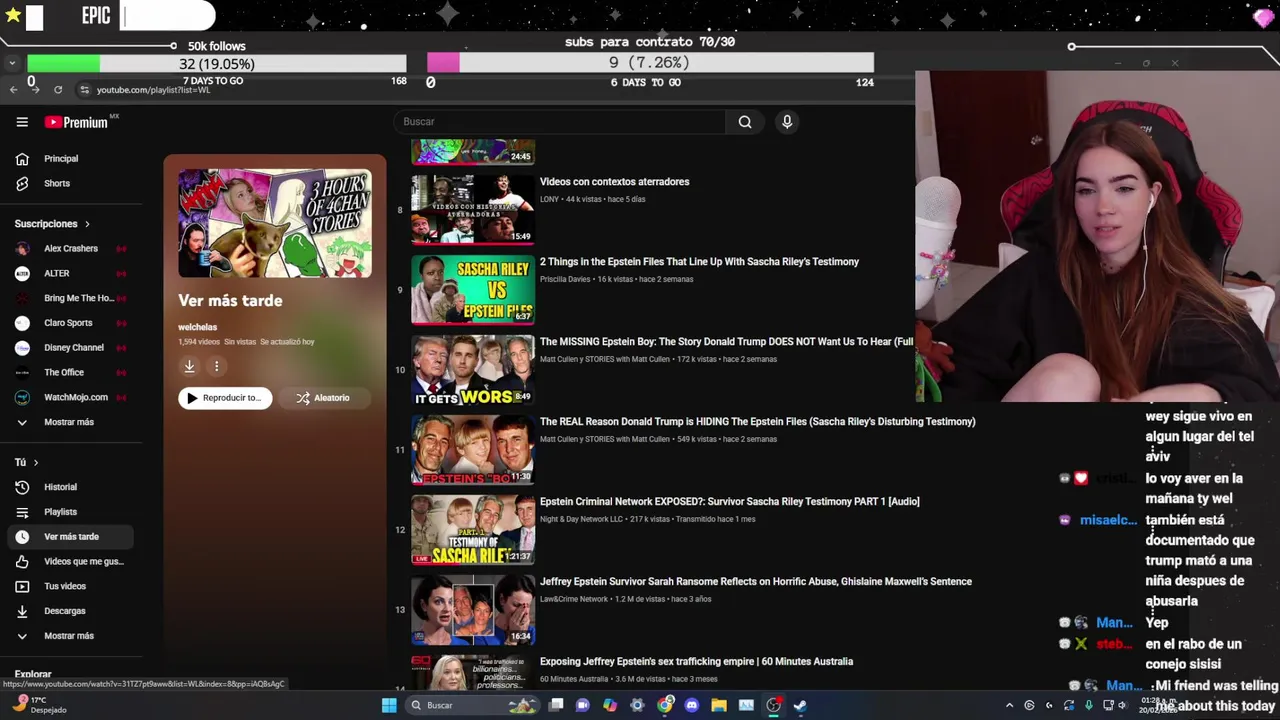Go to YouTube Premium home logo
Screen dimensions: 1280x720
click(x=76, y=122)
